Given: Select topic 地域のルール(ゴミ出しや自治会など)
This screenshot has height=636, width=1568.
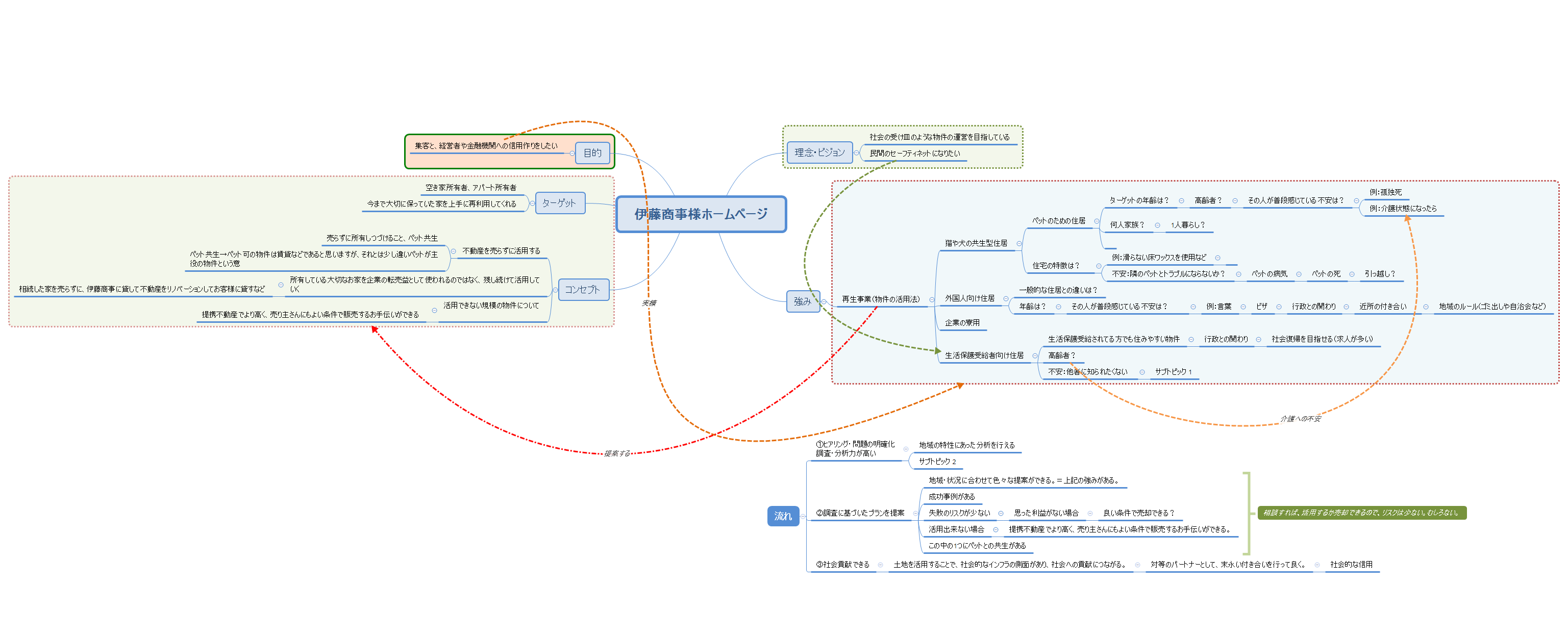Looking at the screenshot, I should [x=1492, y=307].
